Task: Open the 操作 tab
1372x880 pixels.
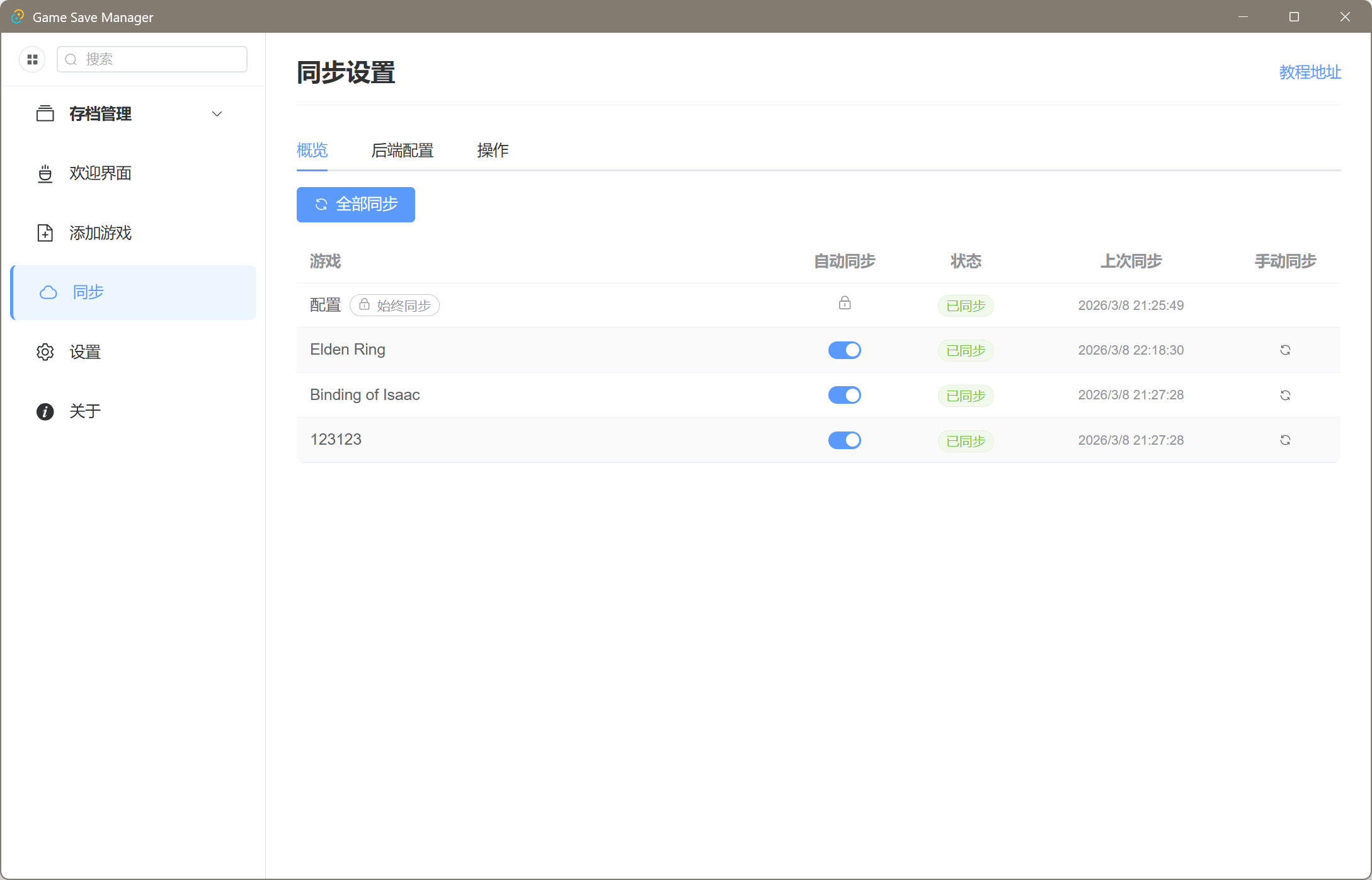Action: pyautogui.click(x=493, y=151)
